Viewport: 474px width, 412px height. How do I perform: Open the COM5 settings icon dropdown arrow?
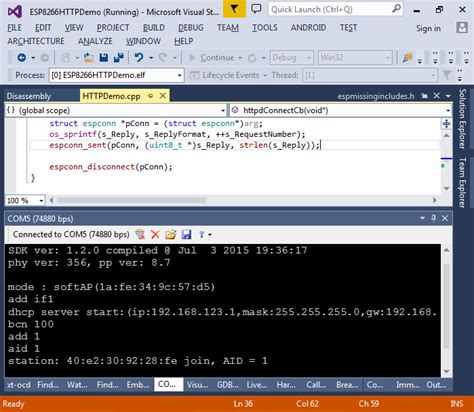point(210,235)
